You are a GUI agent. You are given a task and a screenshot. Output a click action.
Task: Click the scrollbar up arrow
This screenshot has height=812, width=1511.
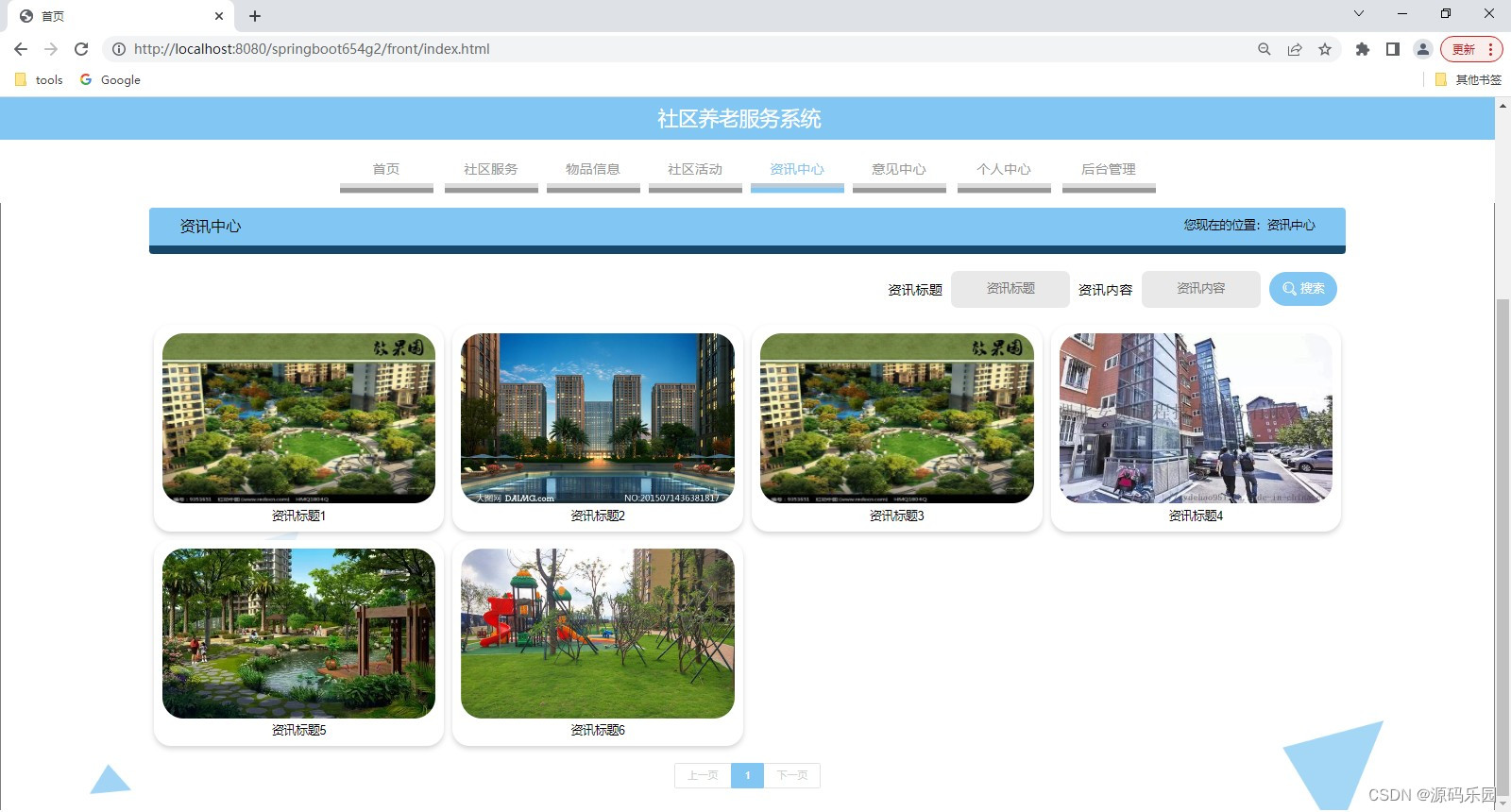click(1503, 105)
